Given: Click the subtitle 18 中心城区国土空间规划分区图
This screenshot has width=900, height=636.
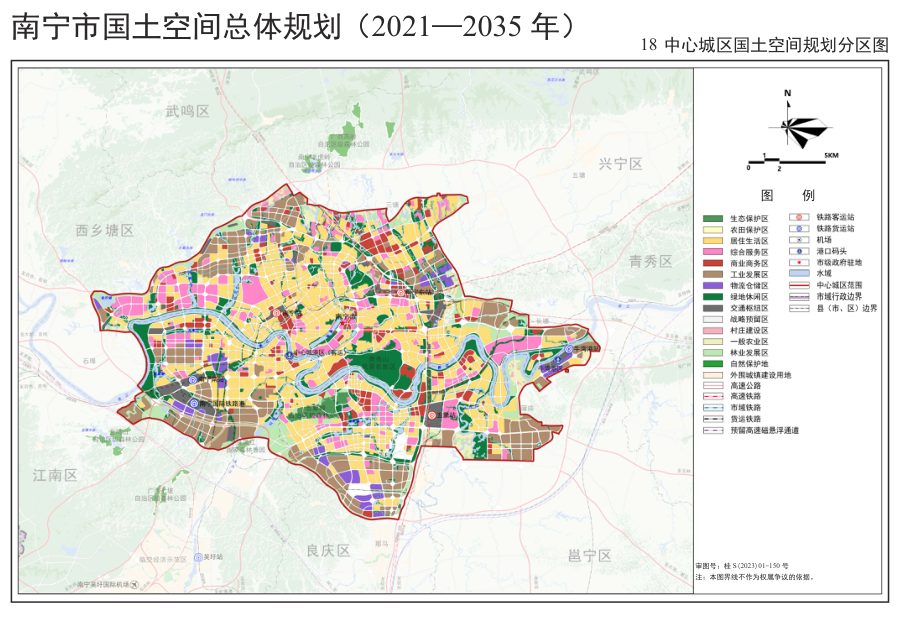Looking at the screenshot, I should tap(765, 45).
